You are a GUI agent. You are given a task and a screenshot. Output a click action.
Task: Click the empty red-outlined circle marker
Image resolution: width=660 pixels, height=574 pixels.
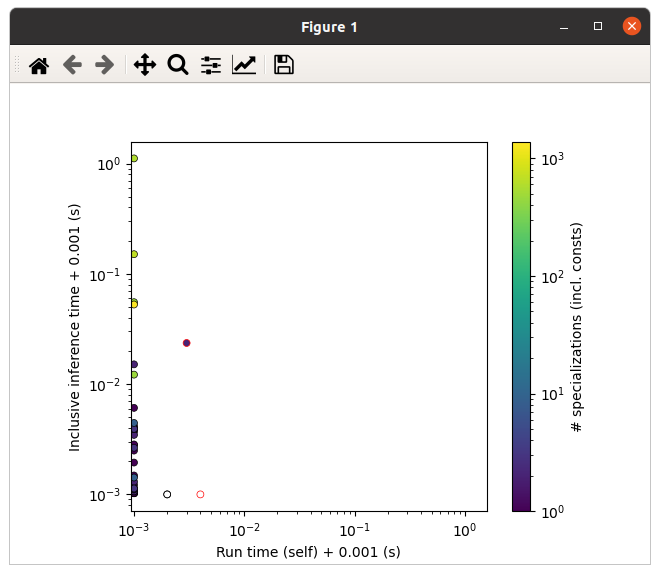point(200,494)
